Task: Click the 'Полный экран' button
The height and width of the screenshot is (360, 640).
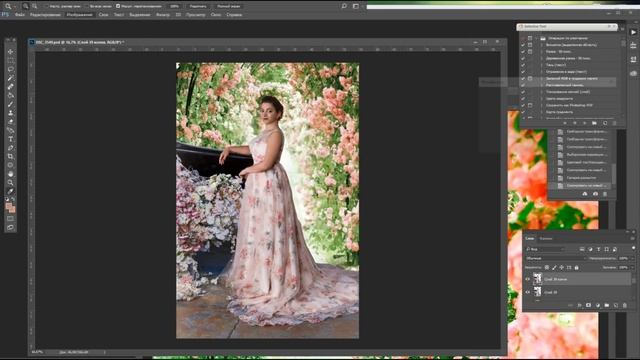Action: point(228,6)
